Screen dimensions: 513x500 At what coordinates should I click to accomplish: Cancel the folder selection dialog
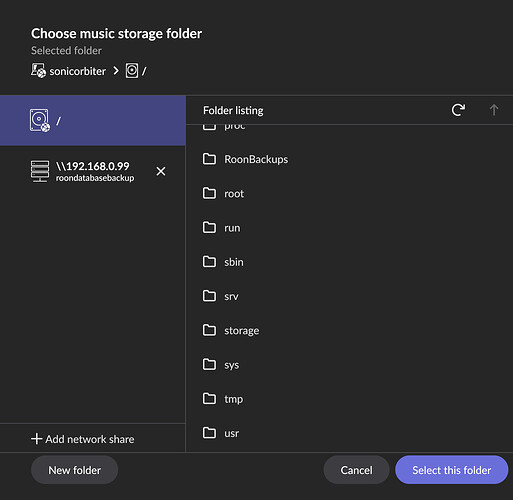[x=356, y=470]
